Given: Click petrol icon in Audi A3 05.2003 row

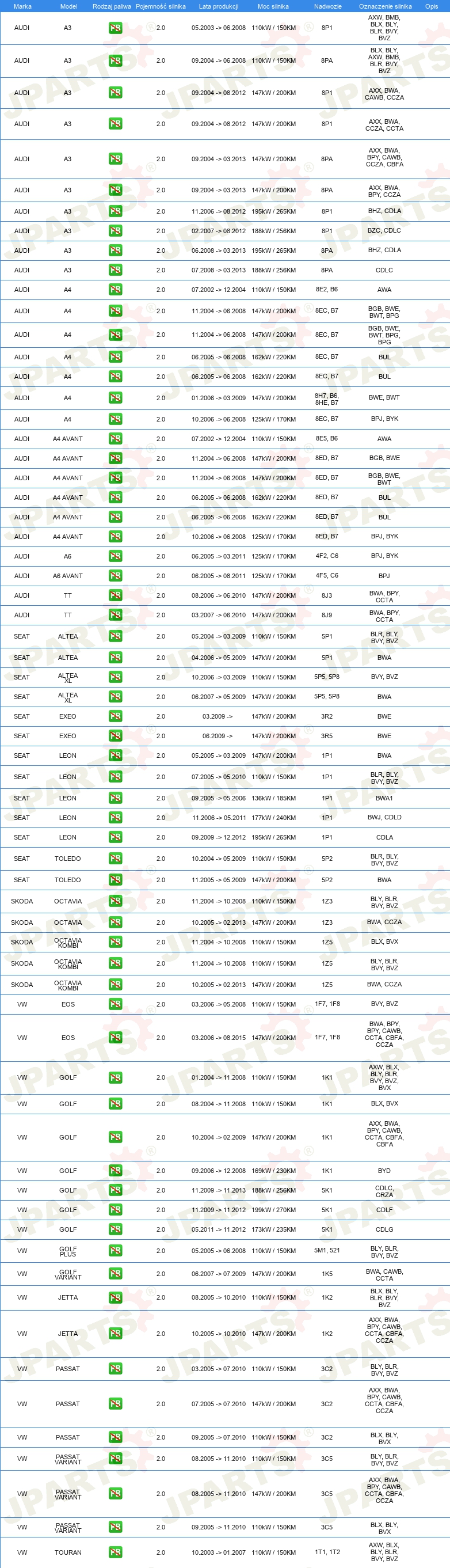Looking at the screenshot, I should coord(115,28).
